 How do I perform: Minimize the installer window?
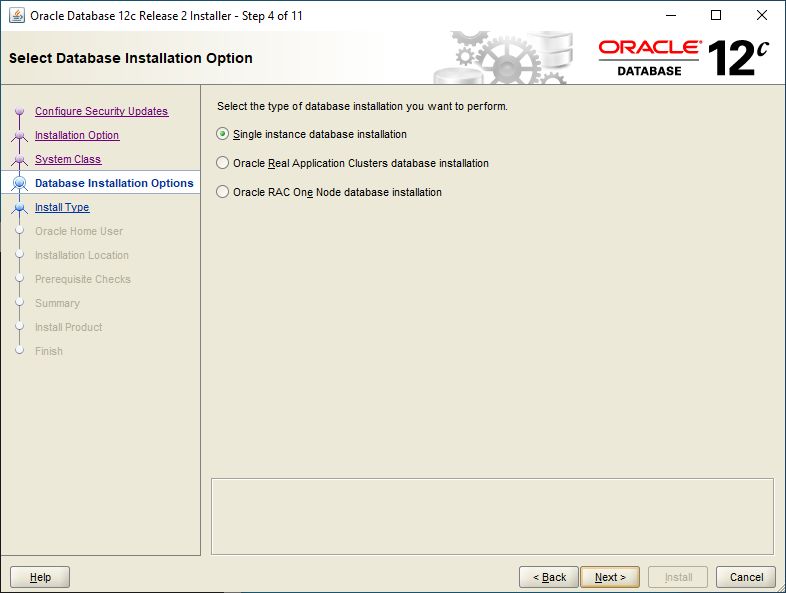(x=671, y=16)
